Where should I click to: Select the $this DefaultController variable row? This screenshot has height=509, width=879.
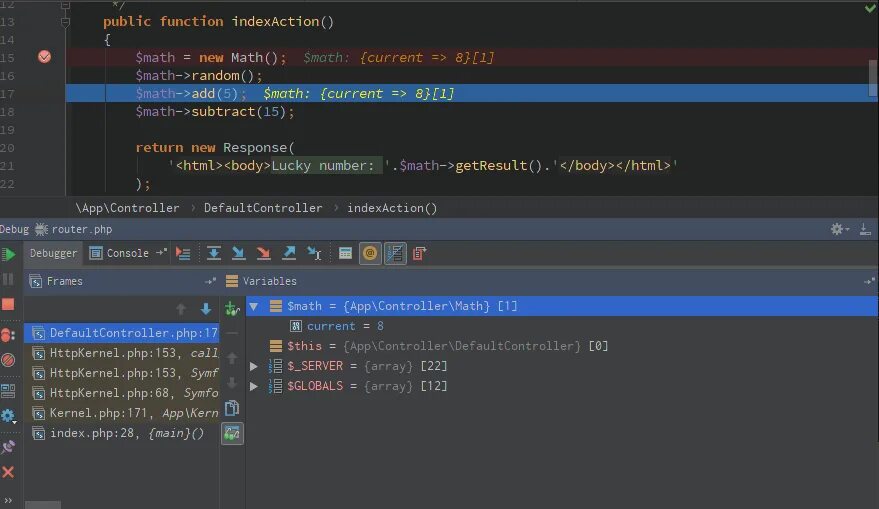(562, 346)
